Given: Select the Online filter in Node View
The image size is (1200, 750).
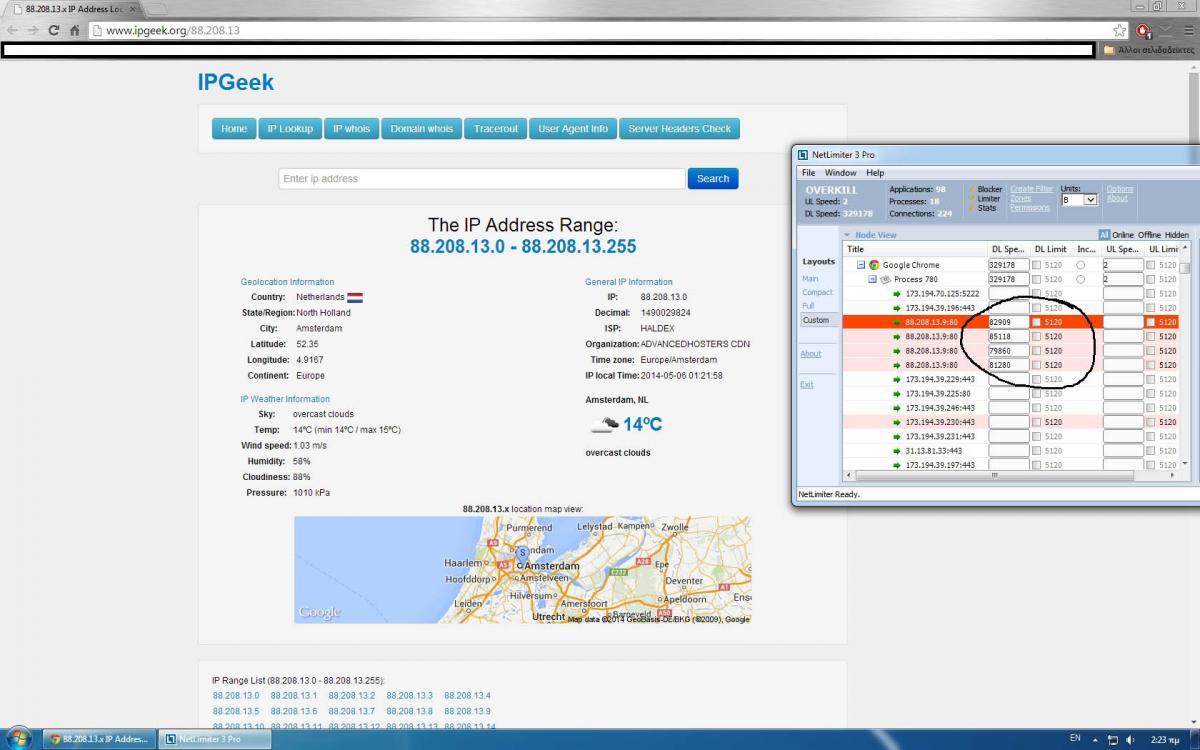Looking at the screenshot, I should tap(1123, 235).
